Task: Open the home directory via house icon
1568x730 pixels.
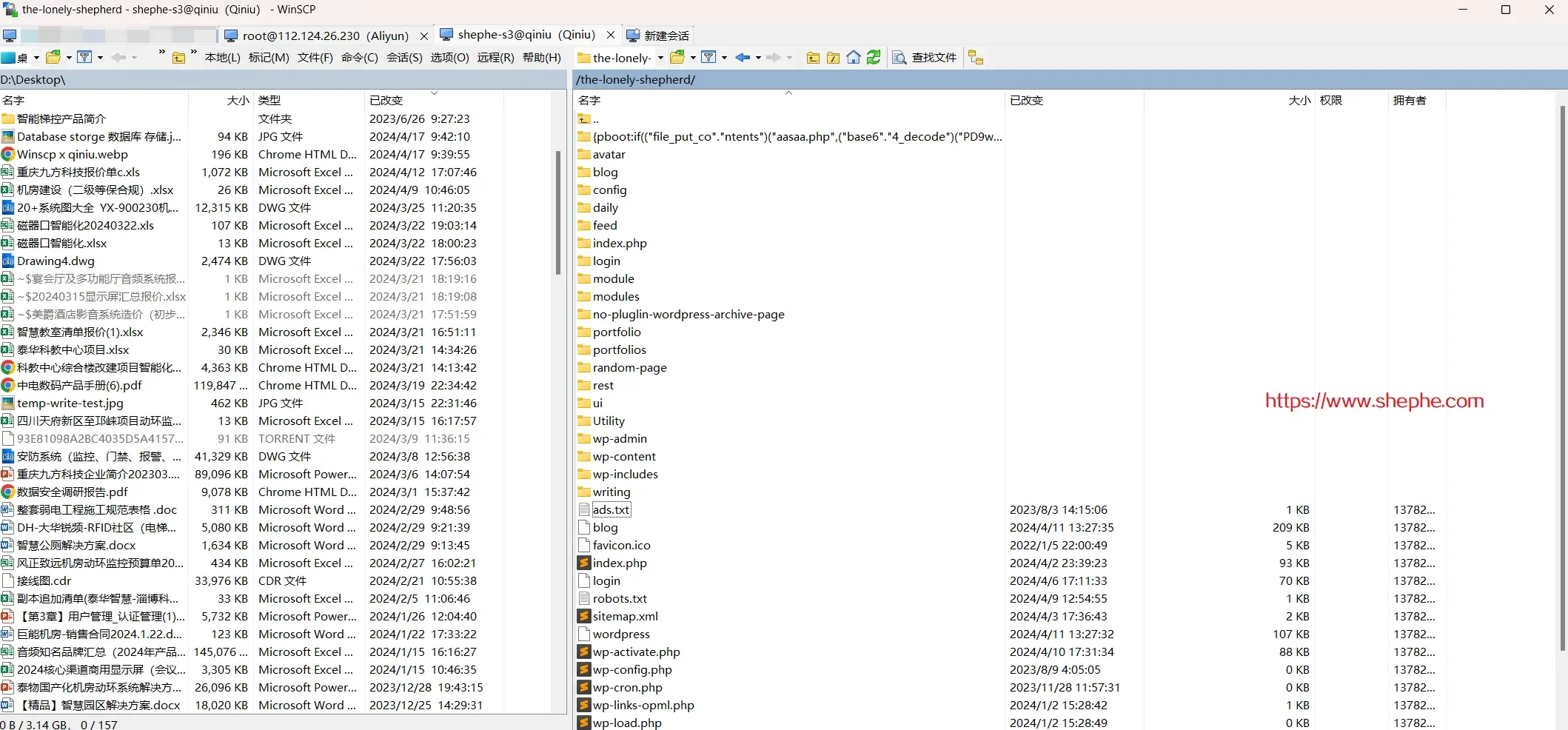Action: (853, 57)
